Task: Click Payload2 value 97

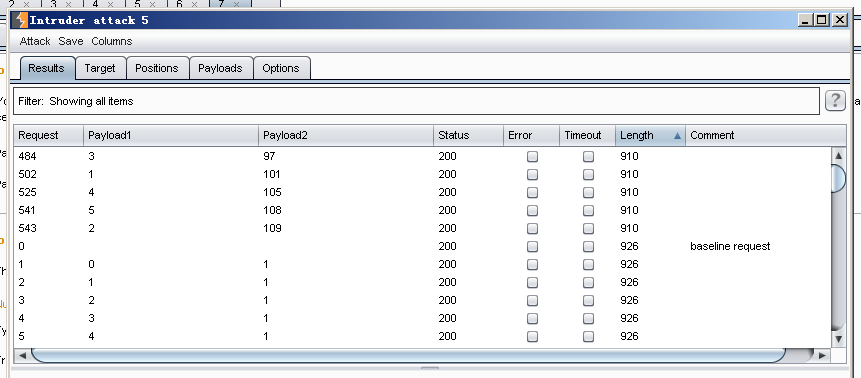Action: pos(269,157)
